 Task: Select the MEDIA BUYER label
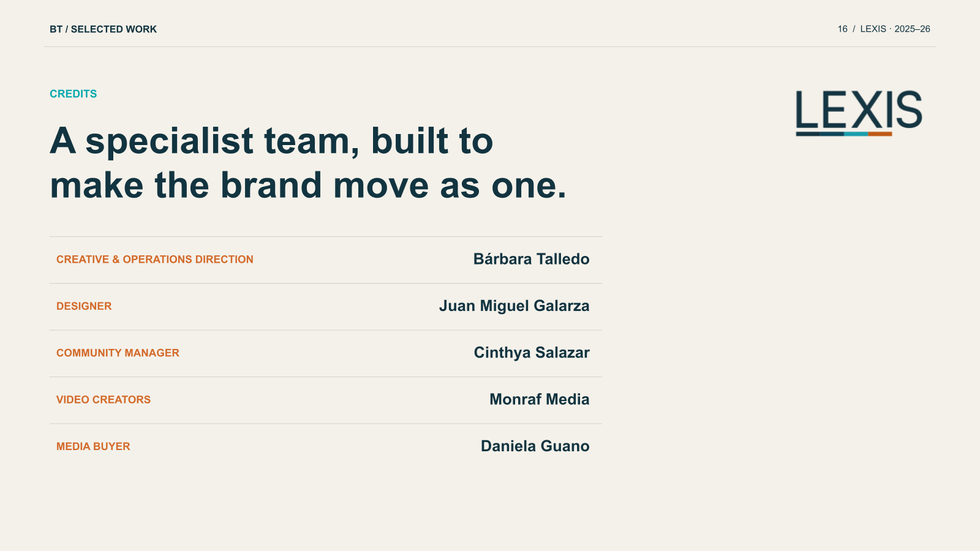(93, 447)
